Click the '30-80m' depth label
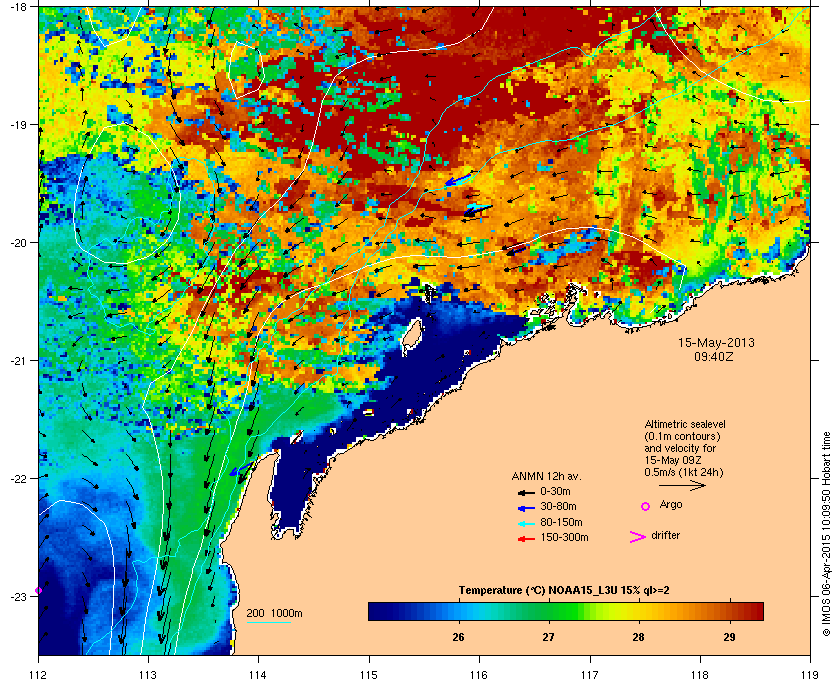Image resolution: width=840 pixels, height=680 pixels. (x=558, y=506)
